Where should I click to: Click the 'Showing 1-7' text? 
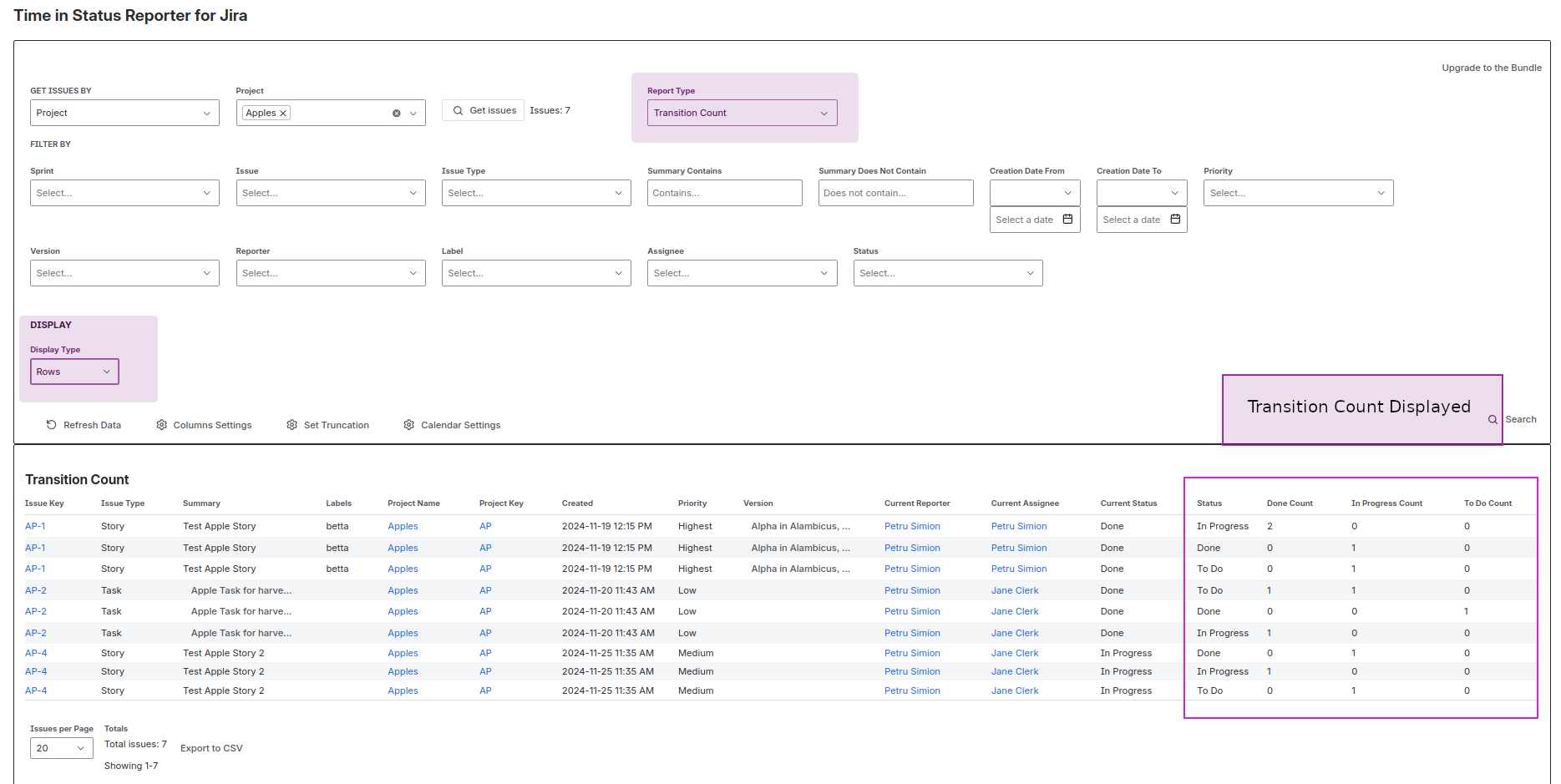tap(131, 766)
